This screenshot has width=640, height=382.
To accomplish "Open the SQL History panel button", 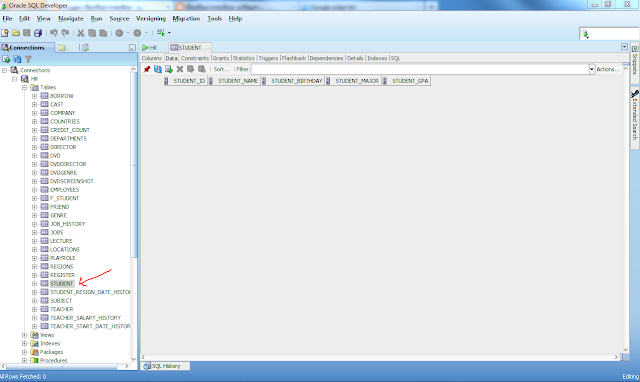I will [166, 366].
